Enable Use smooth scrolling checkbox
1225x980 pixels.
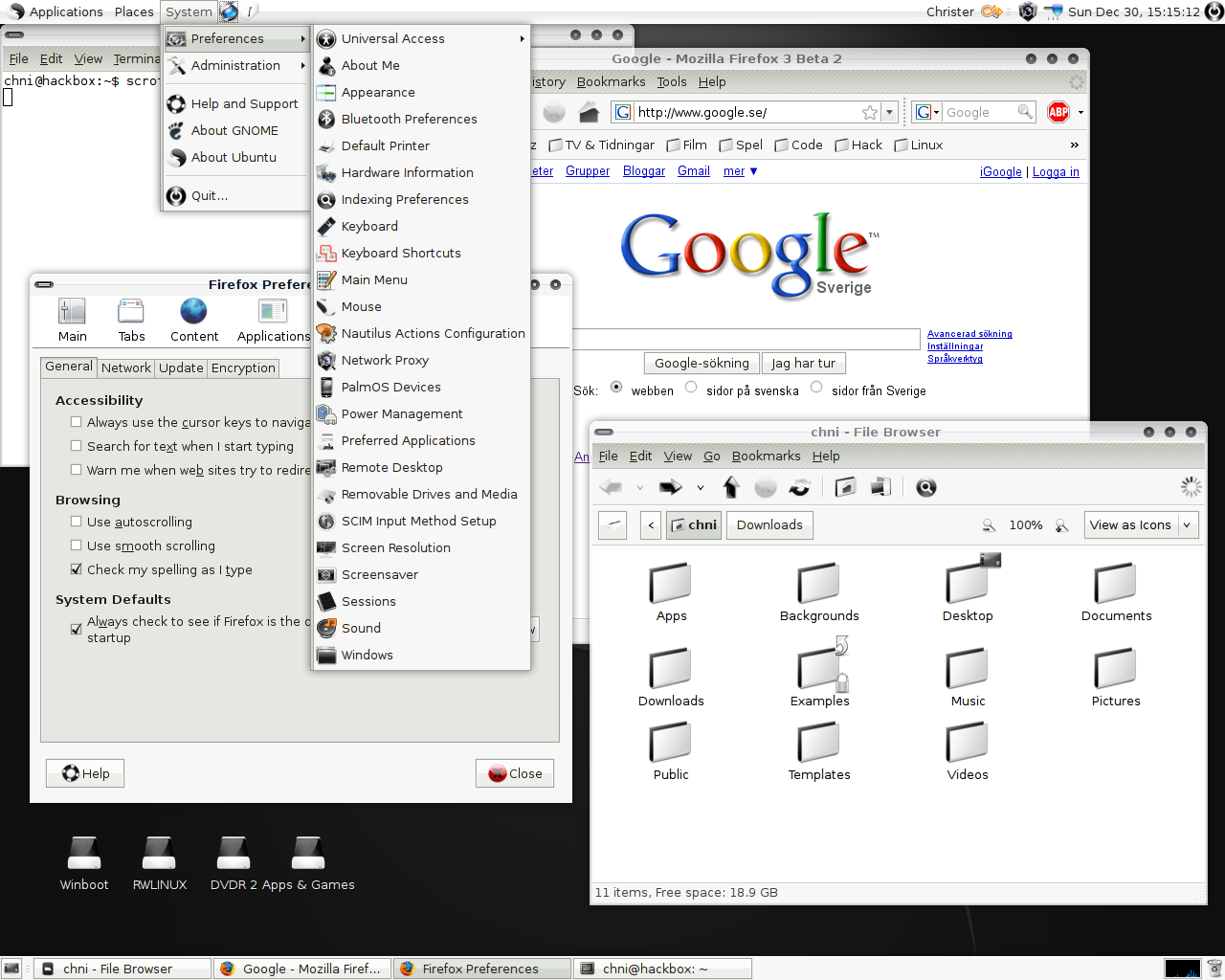77,546
